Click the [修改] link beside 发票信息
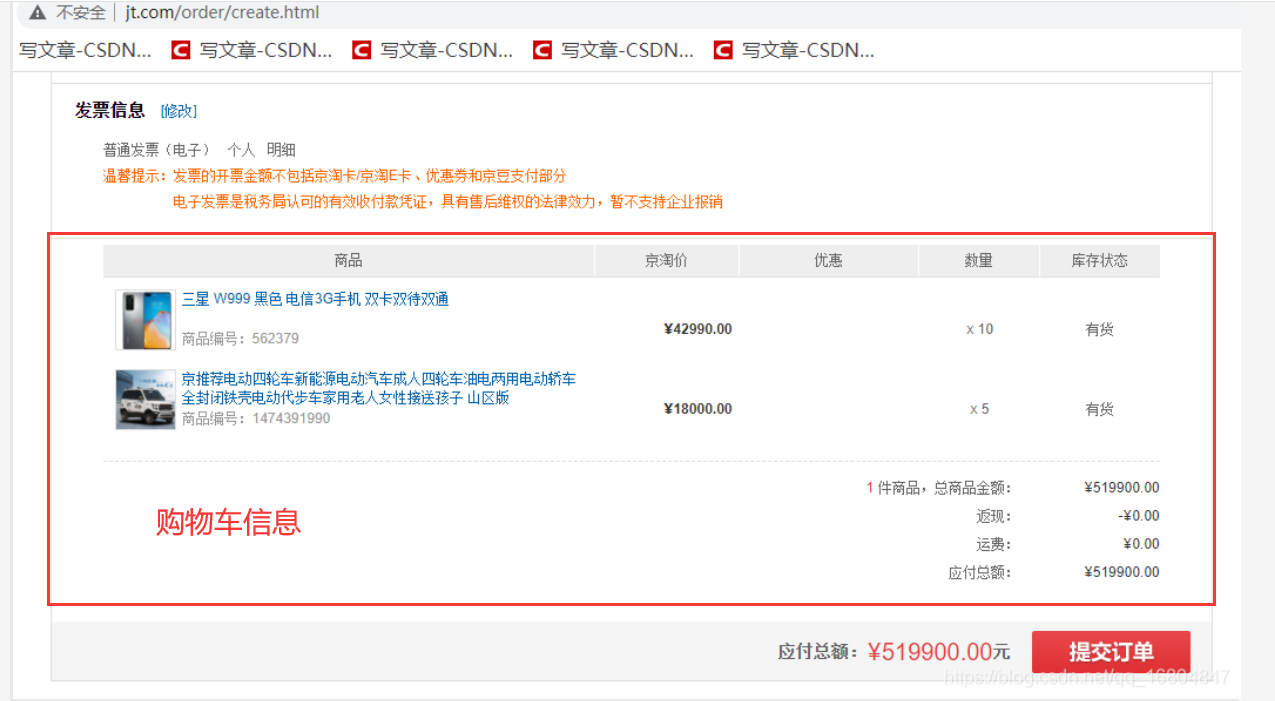This screenshot has width=1275, height=701. 179,111
